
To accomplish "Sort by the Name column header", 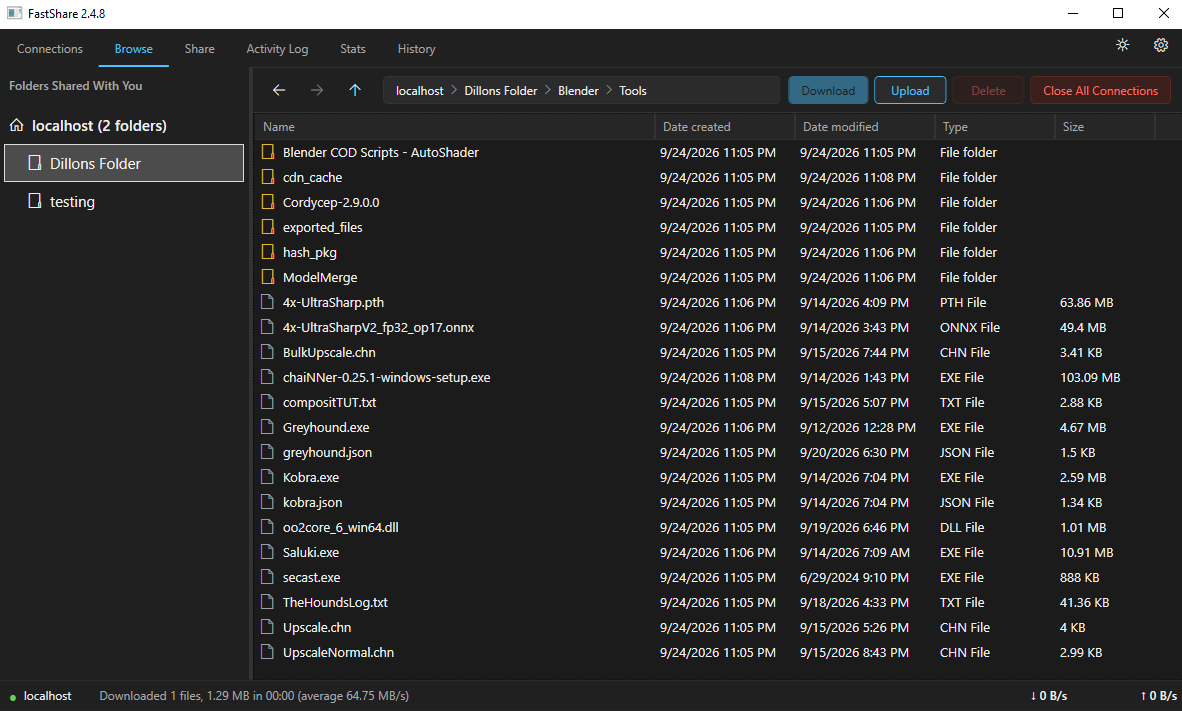I will coord(455,127).
